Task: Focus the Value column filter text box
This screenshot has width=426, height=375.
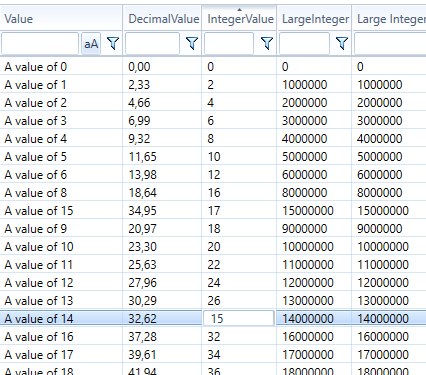Action: (x=40, y=43)
